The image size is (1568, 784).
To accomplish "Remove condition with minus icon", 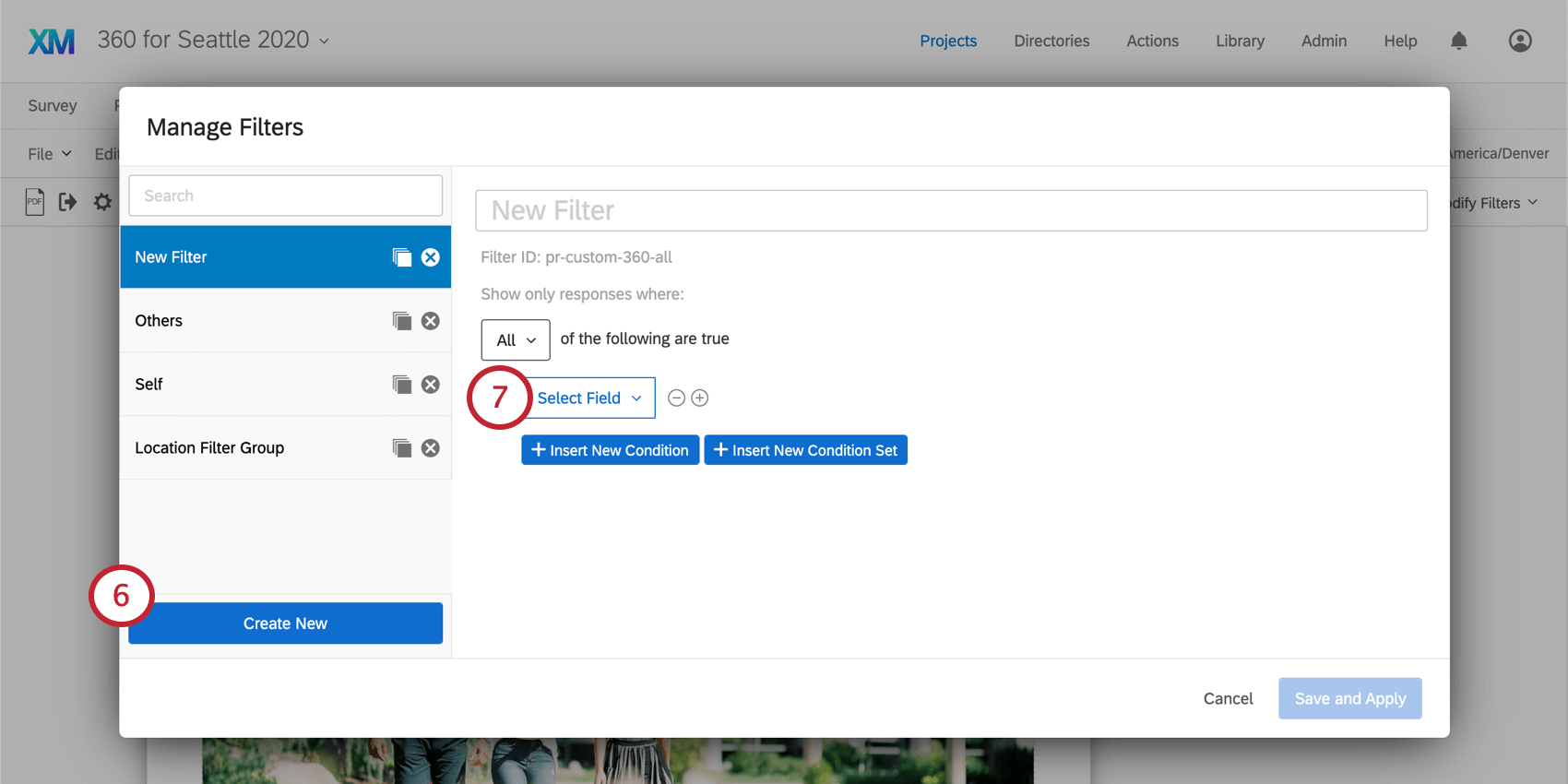I will [x=676, y=398].
